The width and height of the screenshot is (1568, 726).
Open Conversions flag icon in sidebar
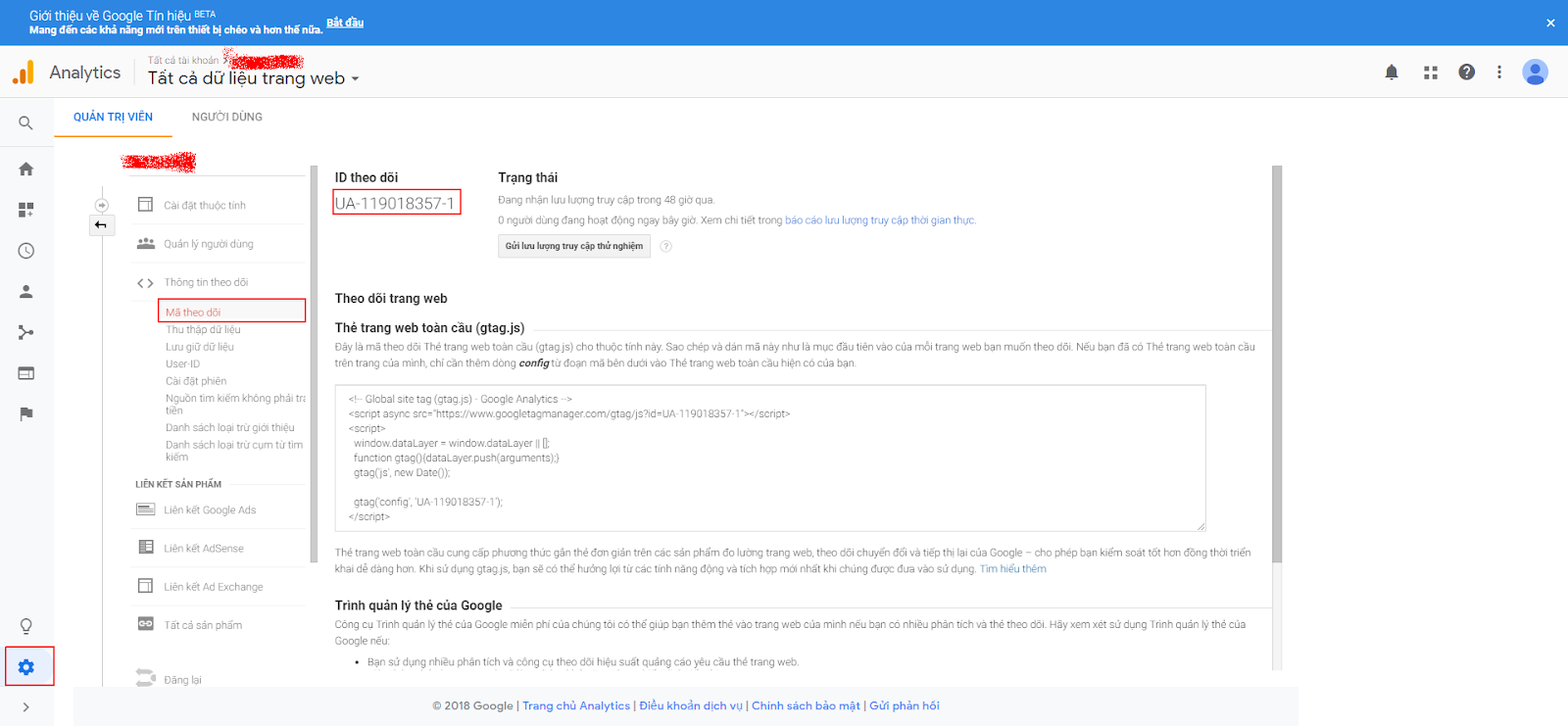(26, 414)
